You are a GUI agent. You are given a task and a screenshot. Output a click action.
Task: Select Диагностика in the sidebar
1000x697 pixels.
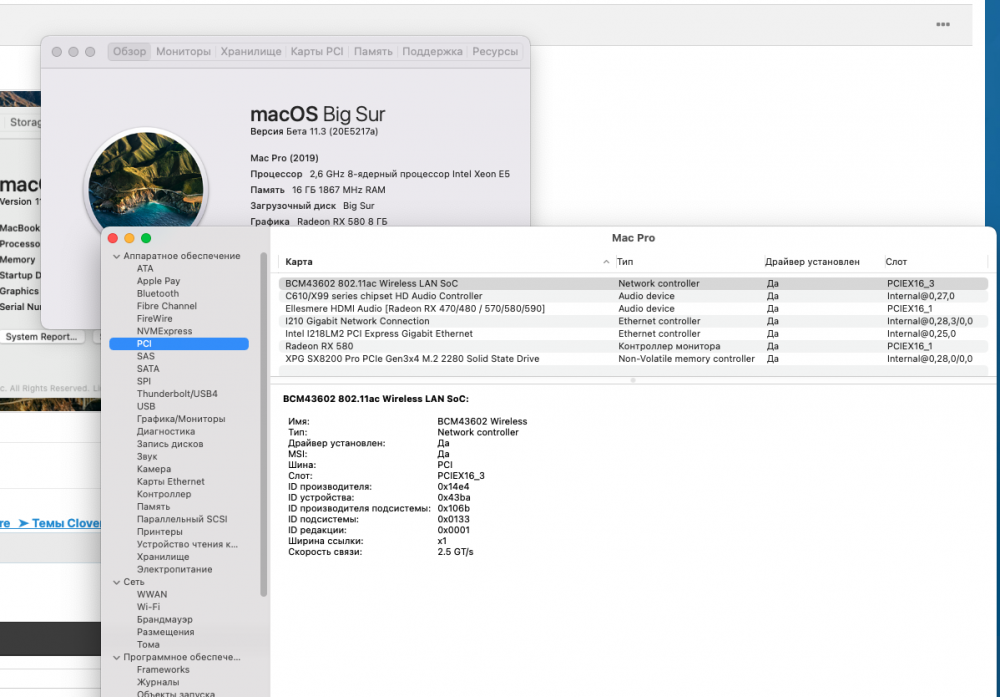(165, 432)
